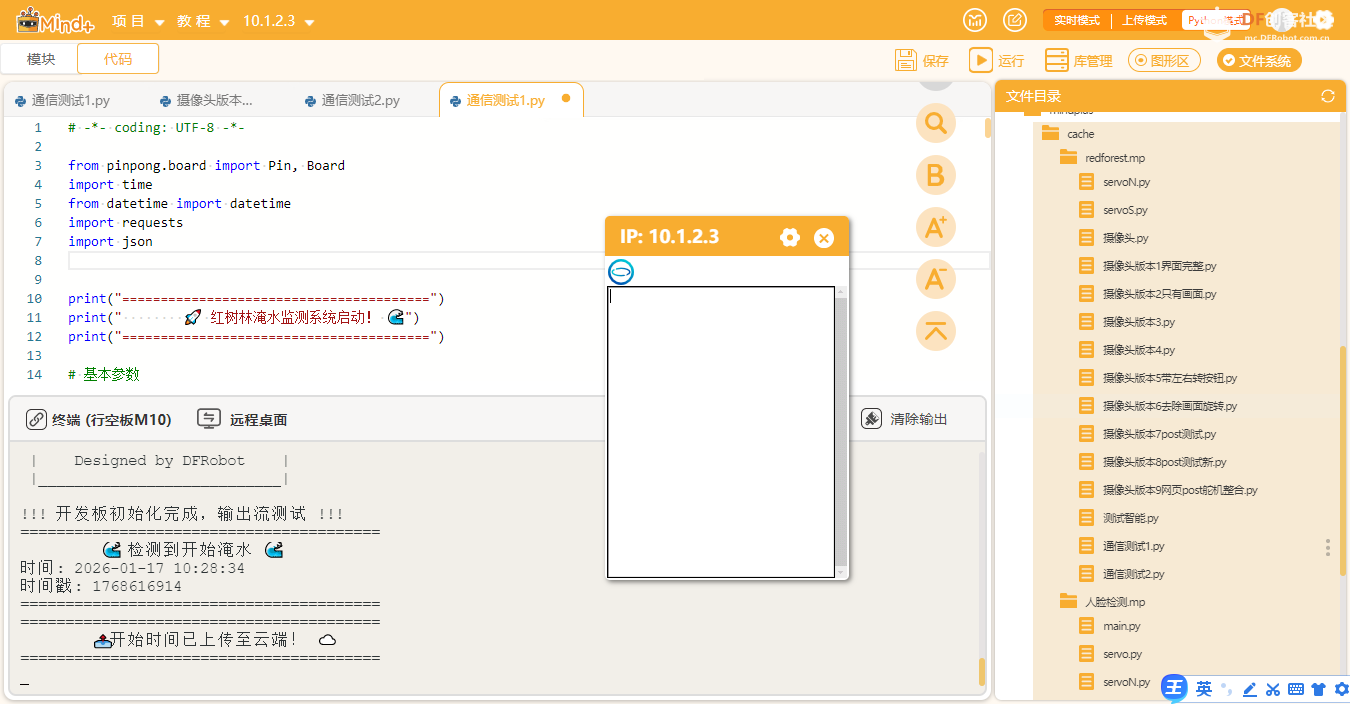
Task: Open settings gear in IP 10.1.2.3 popup
Action: [x=790, y=237]
